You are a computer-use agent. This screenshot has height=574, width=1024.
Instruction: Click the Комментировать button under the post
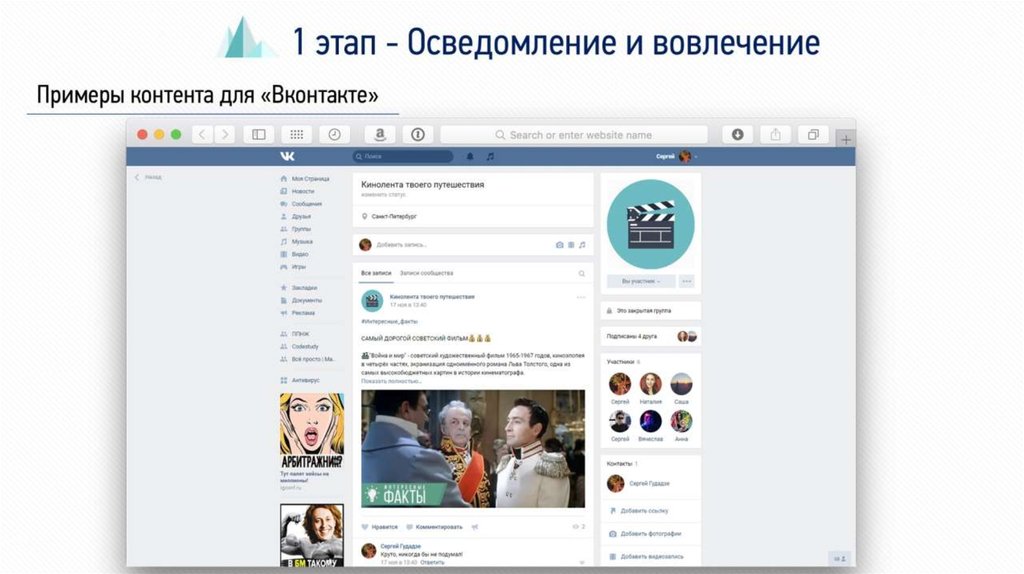coord(438,526)
